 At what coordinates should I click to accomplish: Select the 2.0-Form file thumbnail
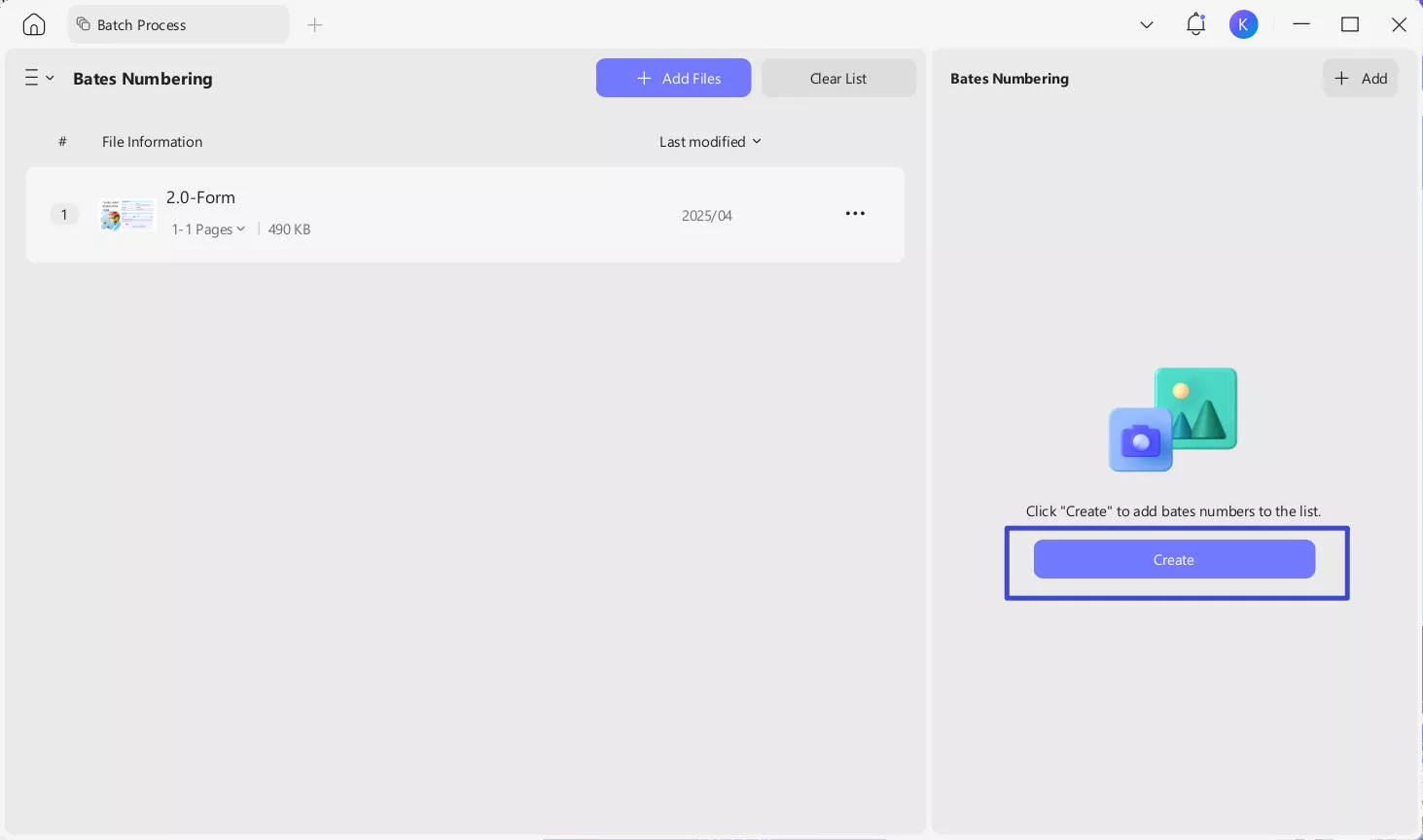[127, 215]
